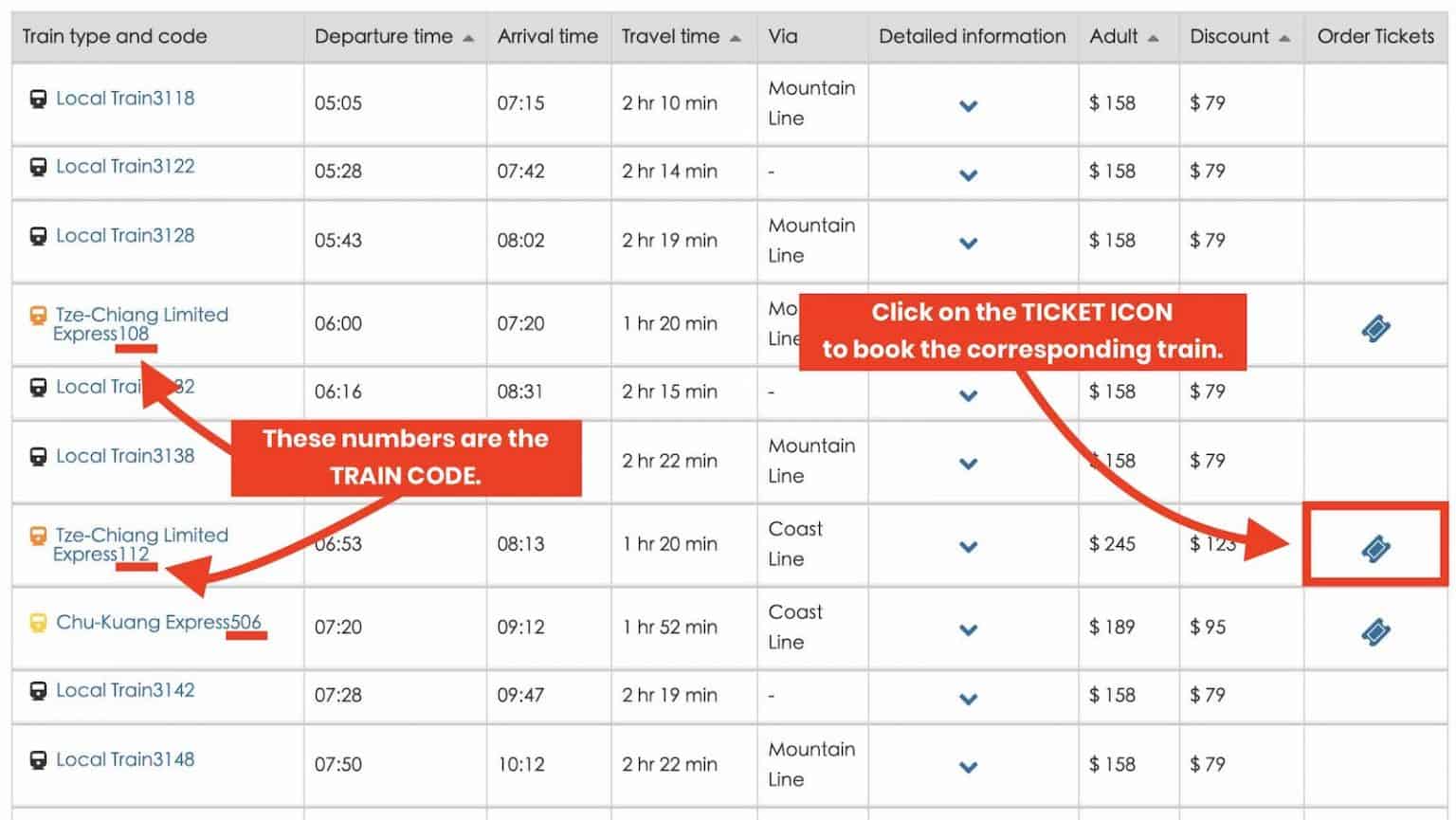Show detailed info for Chu-Kuang Express506
This screenshot has width=1456, height=820.
pyautogui.click(x=968, y=629)
